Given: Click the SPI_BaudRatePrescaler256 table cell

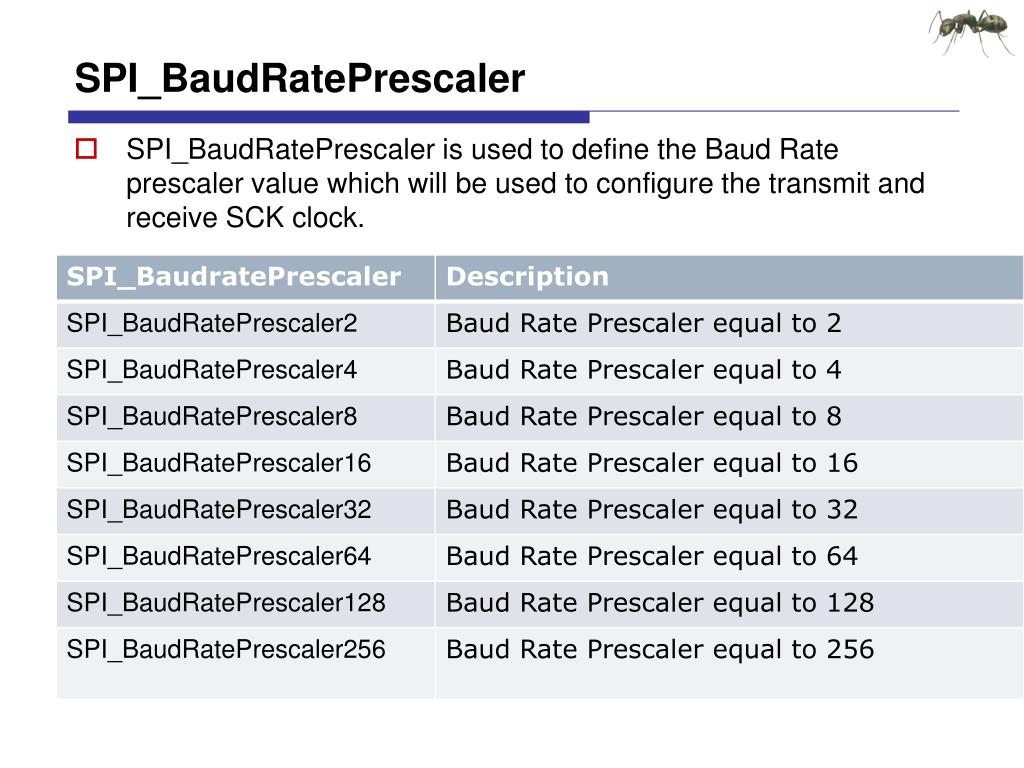Looking at the screenshot, I should 246,663.
